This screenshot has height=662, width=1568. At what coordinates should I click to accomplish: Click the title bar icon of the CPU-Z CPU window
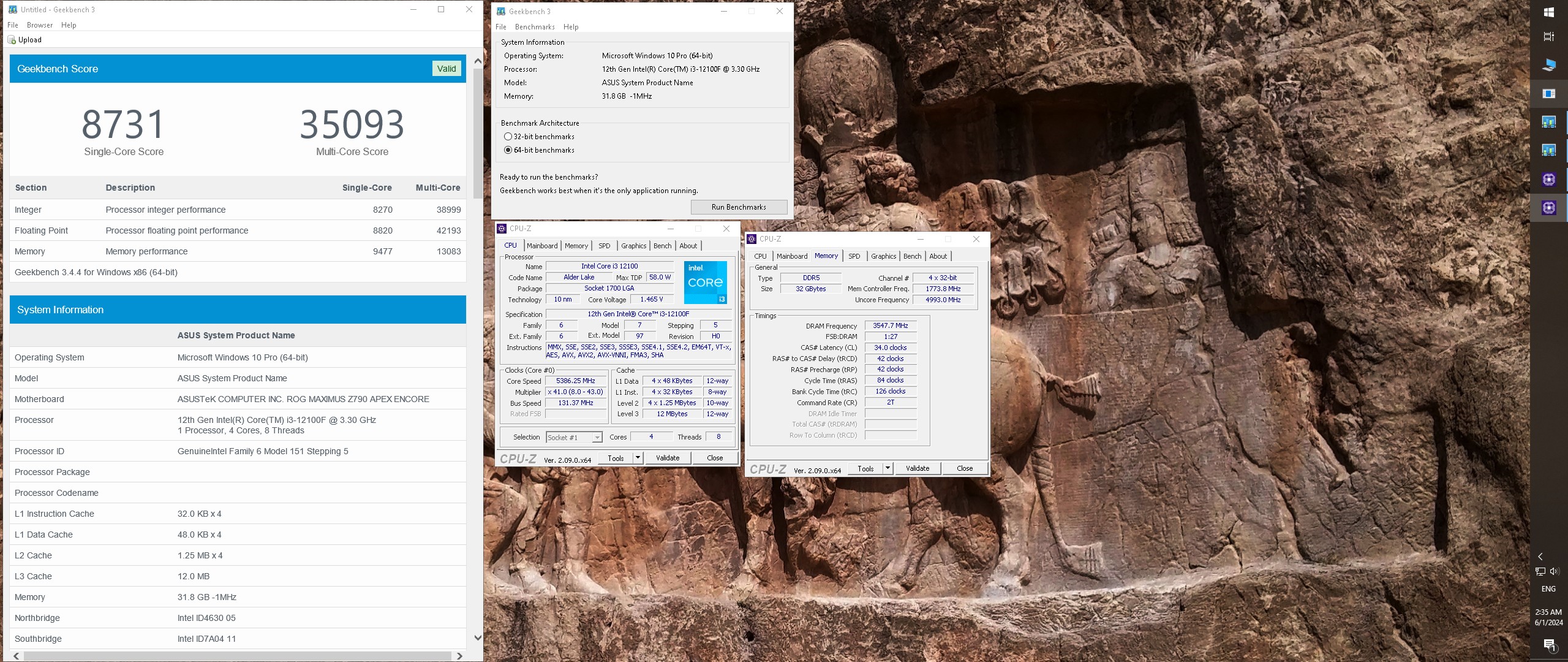click(502, 229)
